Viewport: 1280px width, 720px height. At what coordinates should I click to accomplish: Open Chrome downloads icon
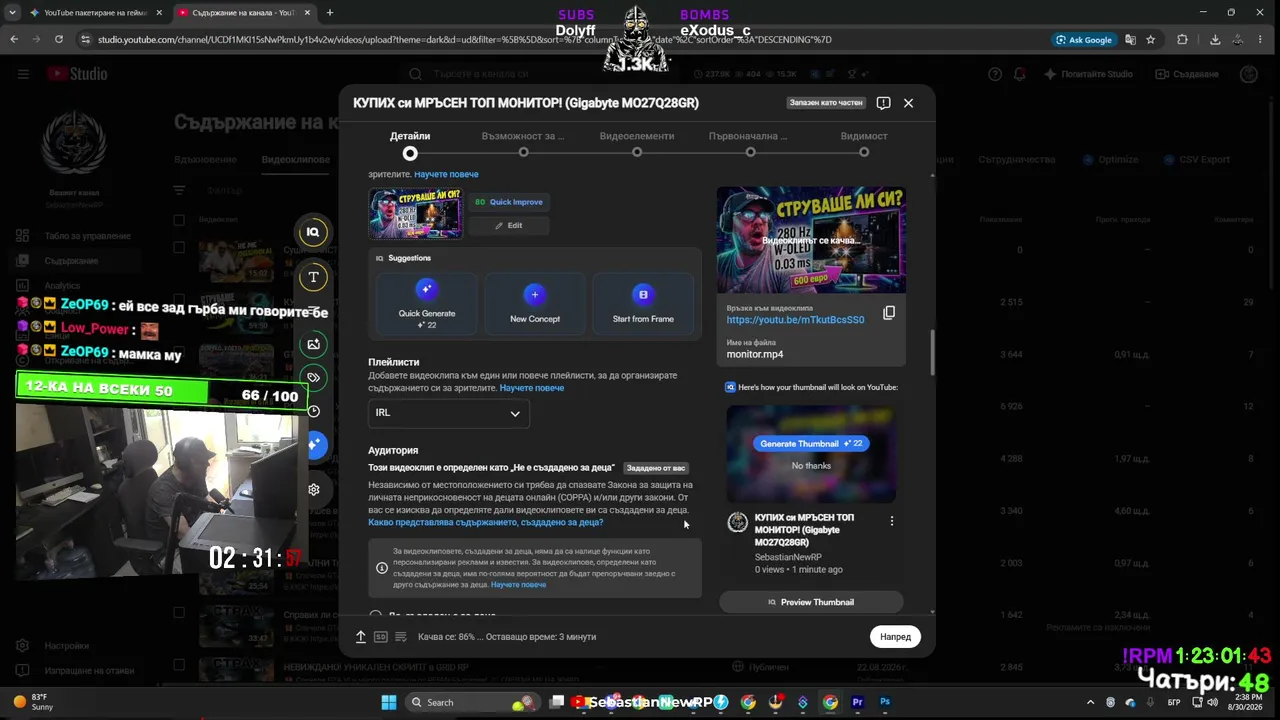(1215, 40)
